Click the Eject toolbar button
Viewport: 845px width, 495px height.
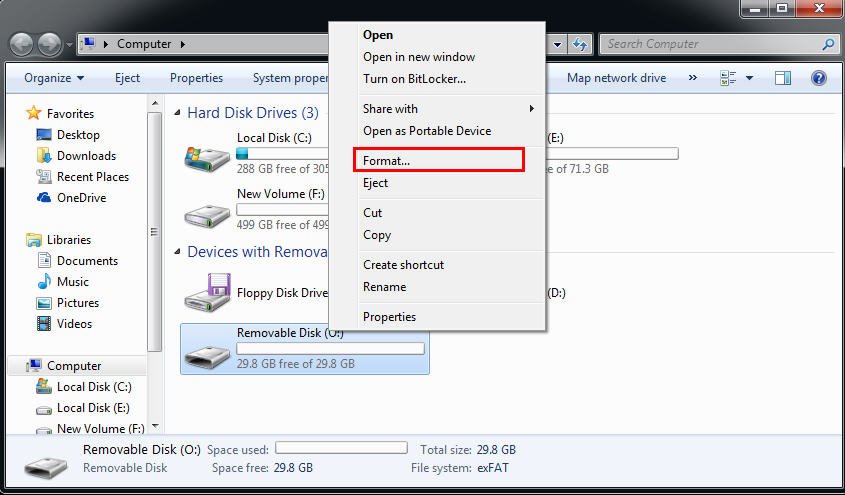[127, 78]
